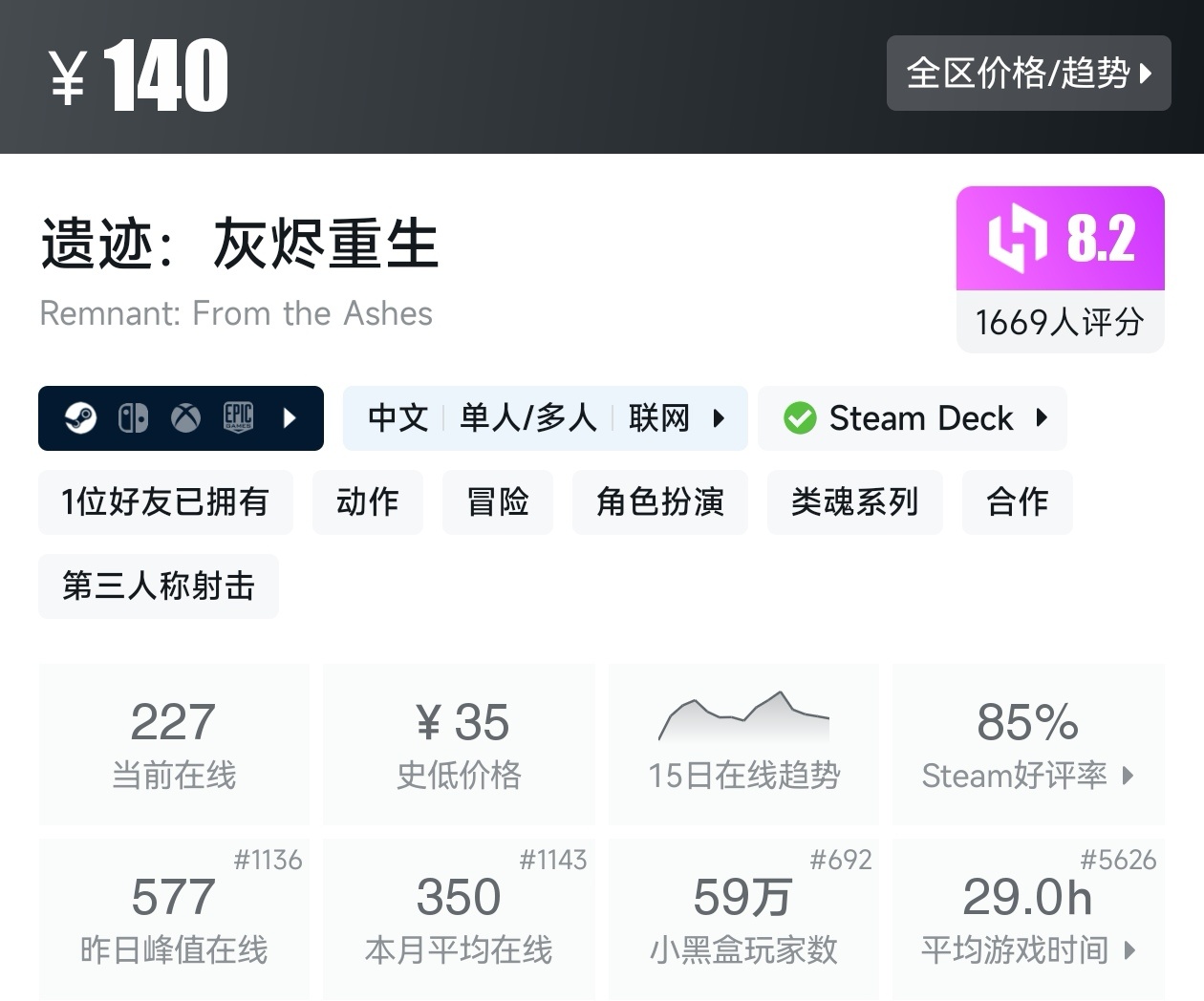Click the Steam platform icon

pyautogui.click(x=80, y=418)
